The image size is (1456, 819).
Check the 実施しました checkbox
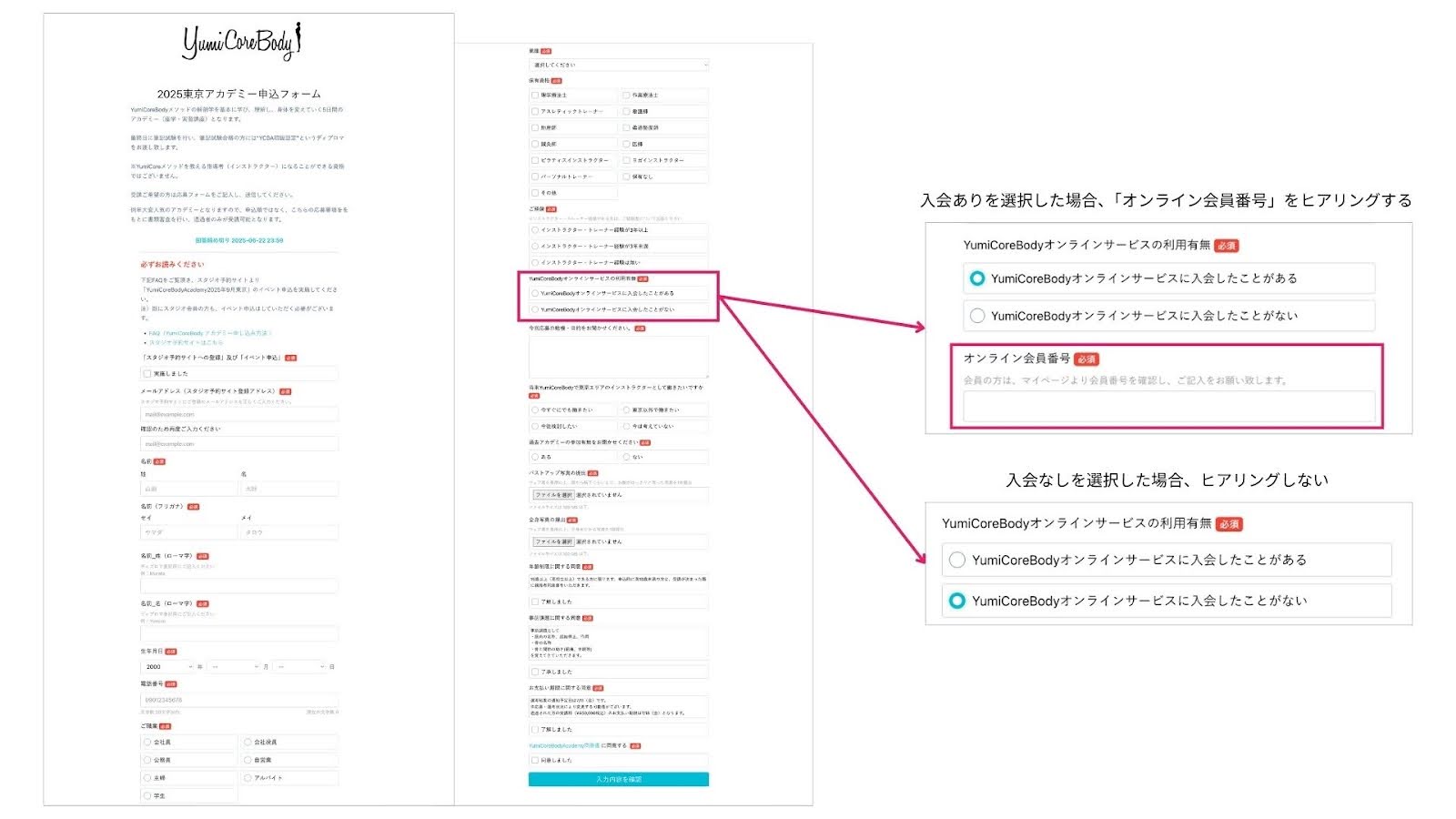click(x=147, y=373)
